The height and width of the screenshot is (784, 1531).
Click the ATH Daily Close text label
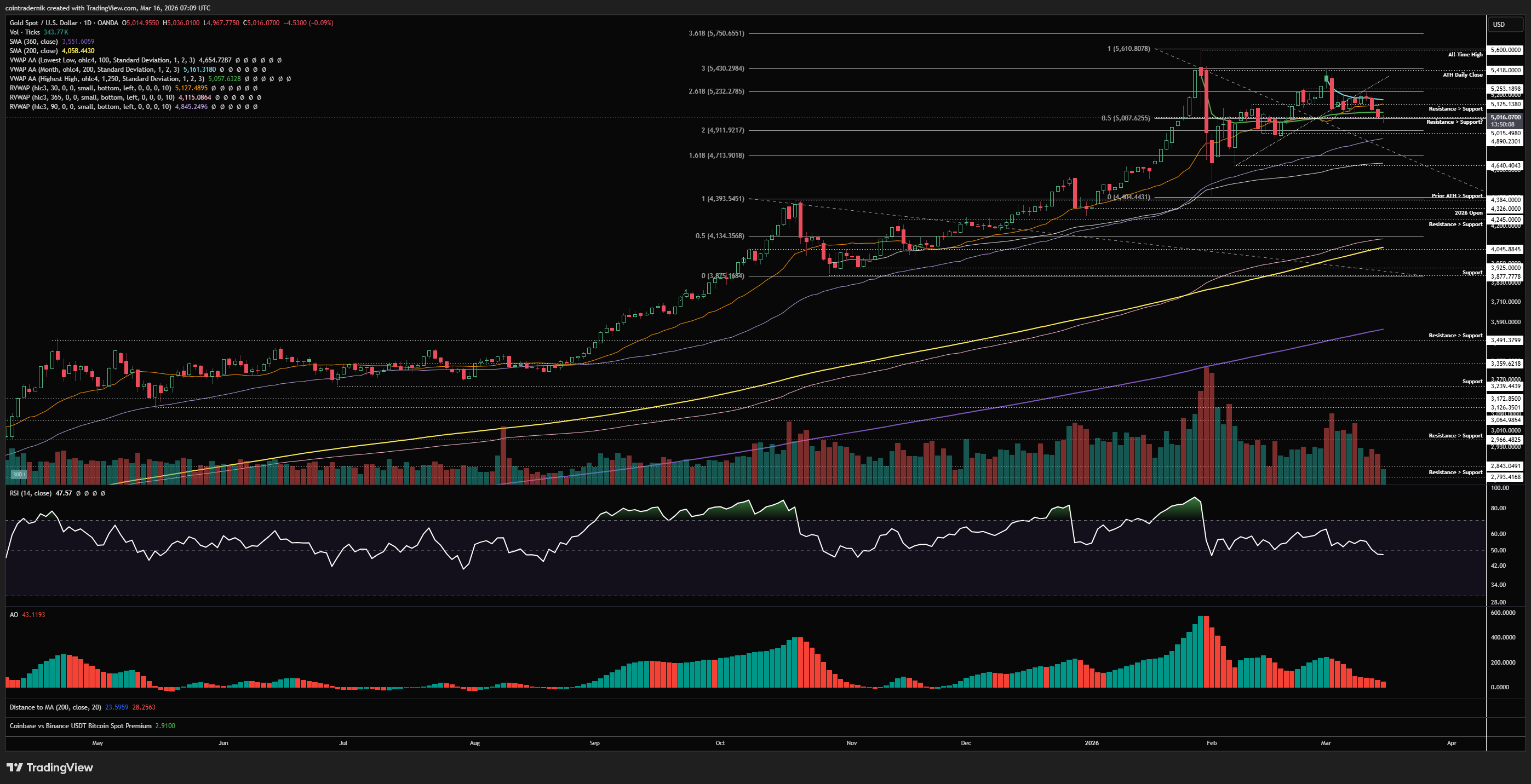pos(1462,75)
